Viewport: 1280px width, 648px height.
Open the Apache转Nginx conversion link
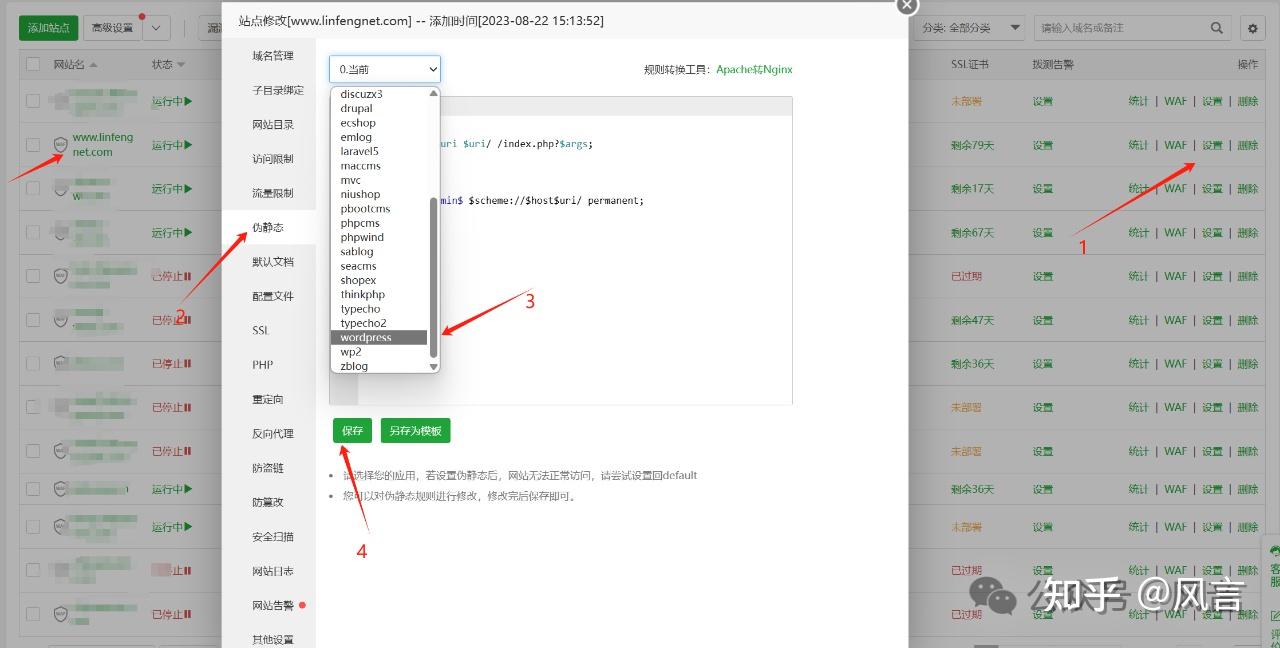[753, 70]
